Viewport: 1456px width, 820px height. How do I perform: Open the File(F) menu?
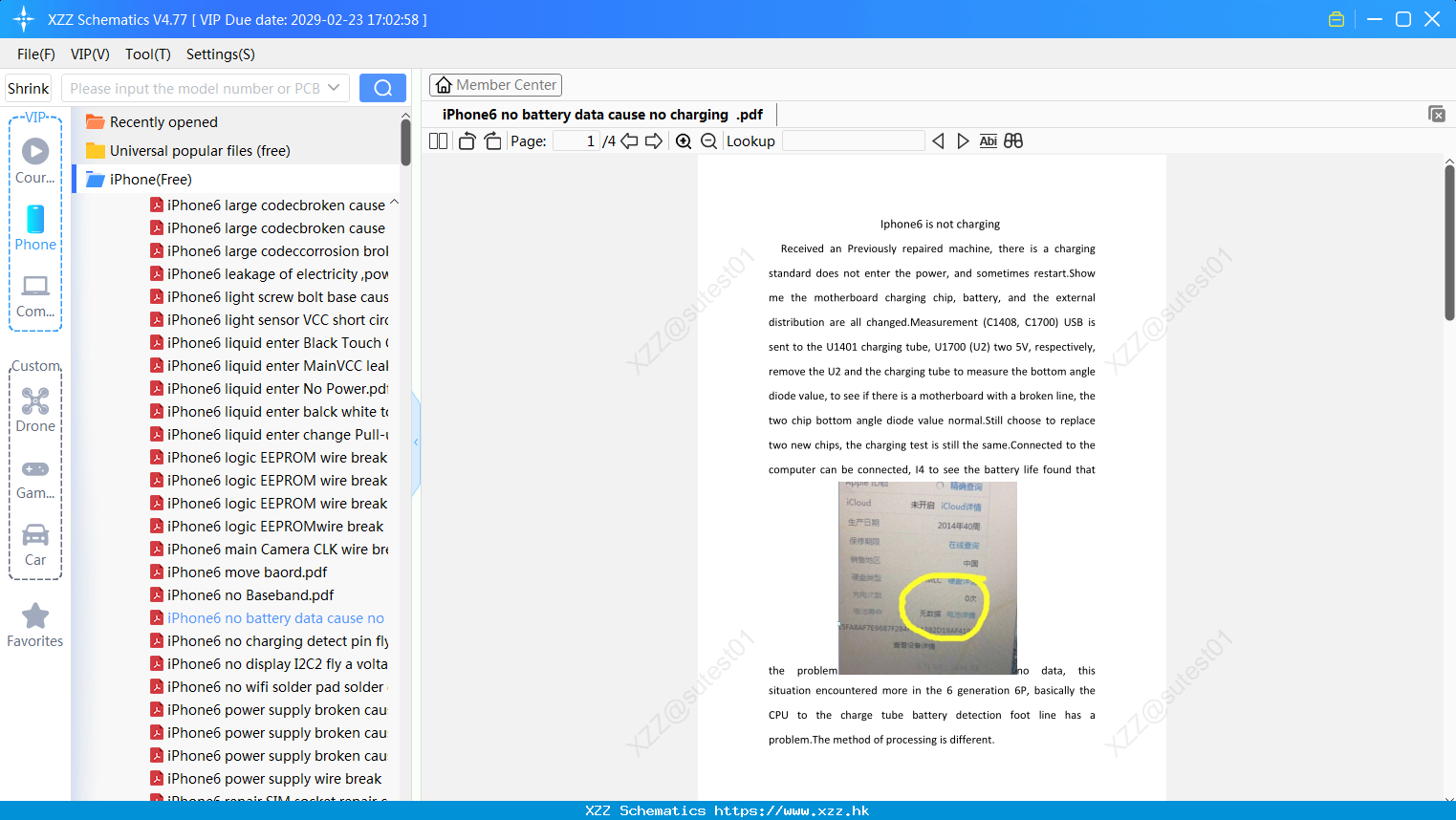click(x=36, y=54)
